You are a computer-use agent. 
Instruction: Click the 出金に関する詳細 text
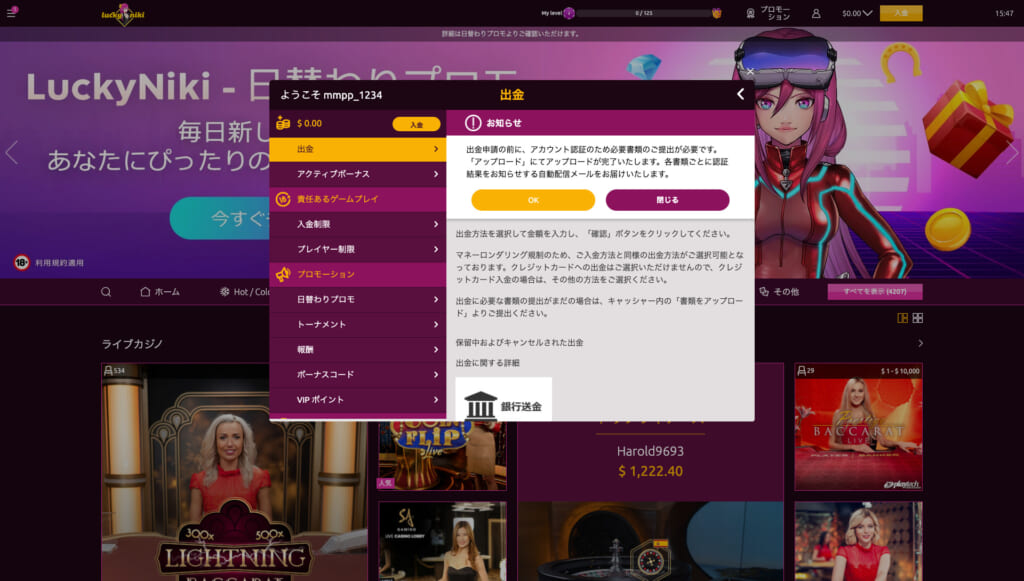(x=487, y=363)
